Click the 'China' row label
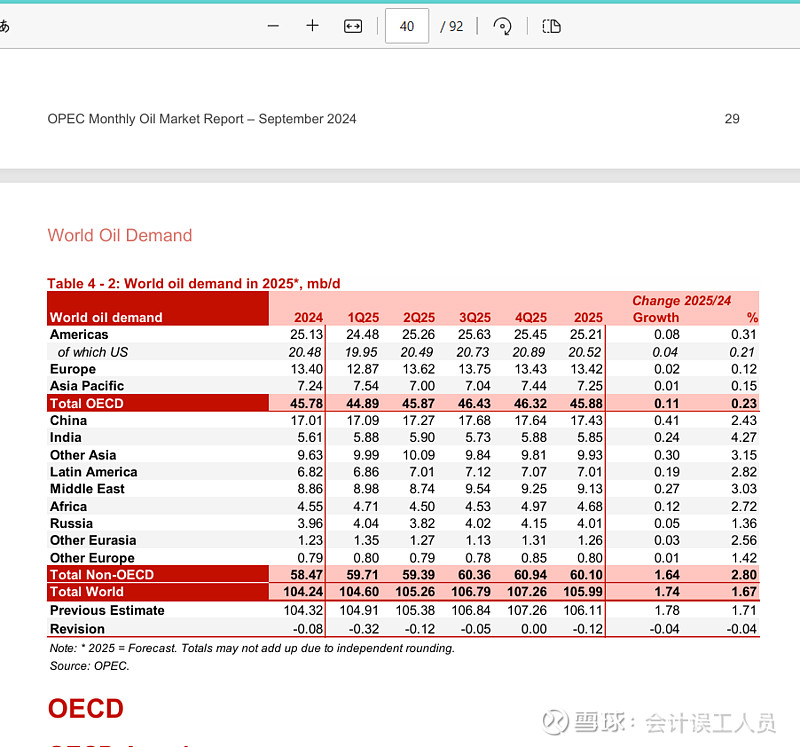 [68, 420]
